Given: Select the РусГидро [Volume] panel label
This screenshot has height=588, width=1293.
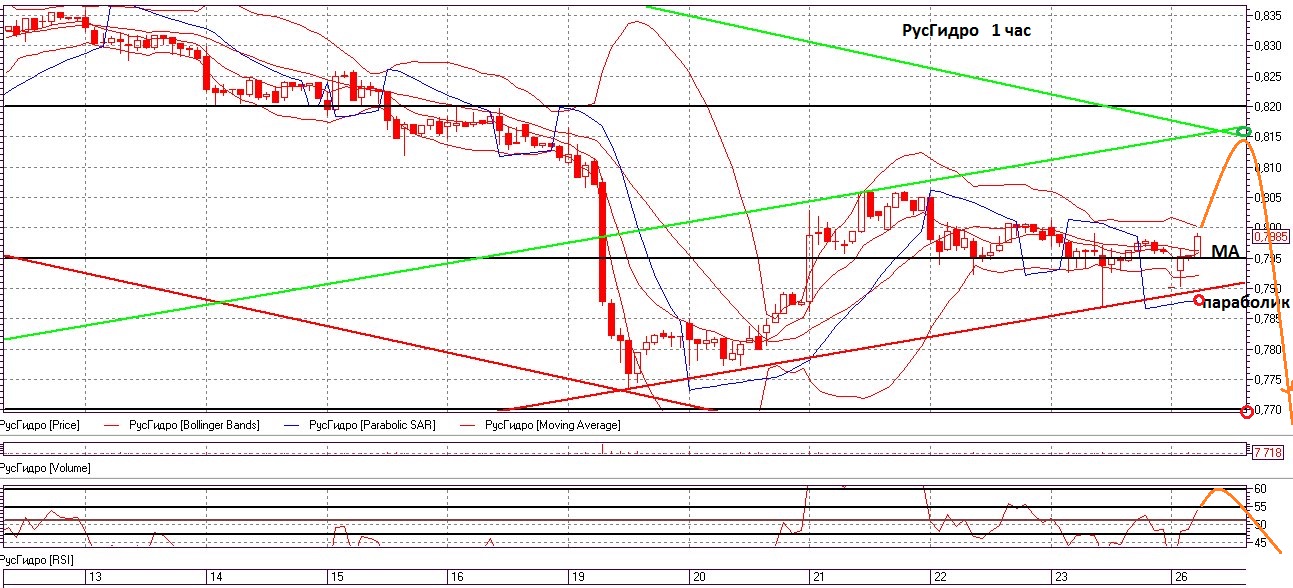Looking at the screenshot, I should [x=44, y=467].
